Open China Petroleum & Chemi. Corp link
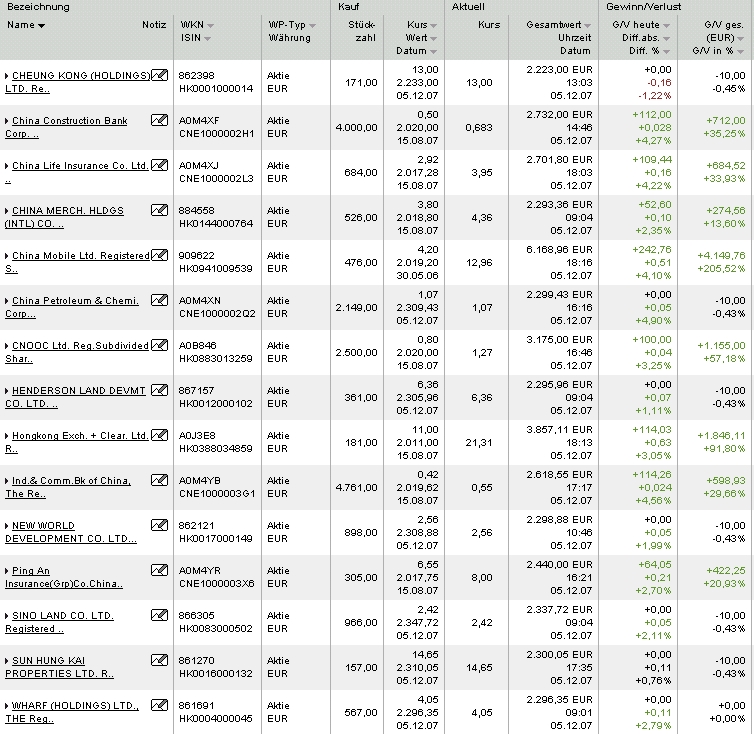754x734 pixels. pyautogui.click(x=72, y=307)
